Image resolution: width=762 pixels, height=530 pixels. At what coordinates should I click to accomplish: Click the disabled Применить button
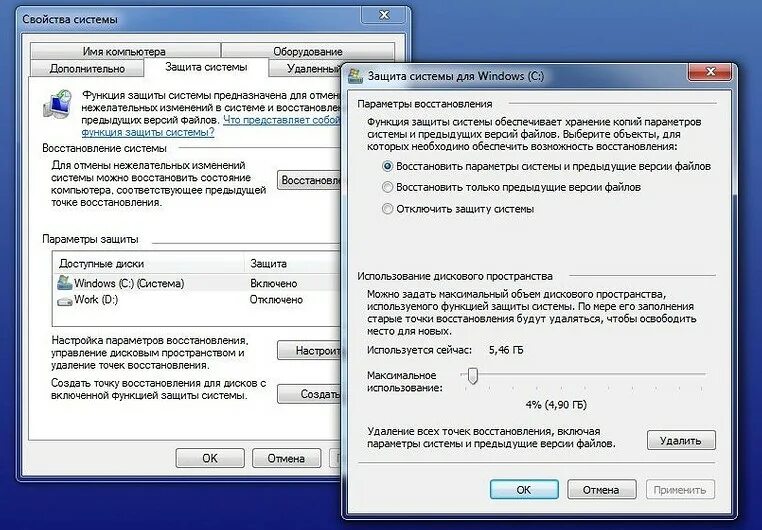680,489
